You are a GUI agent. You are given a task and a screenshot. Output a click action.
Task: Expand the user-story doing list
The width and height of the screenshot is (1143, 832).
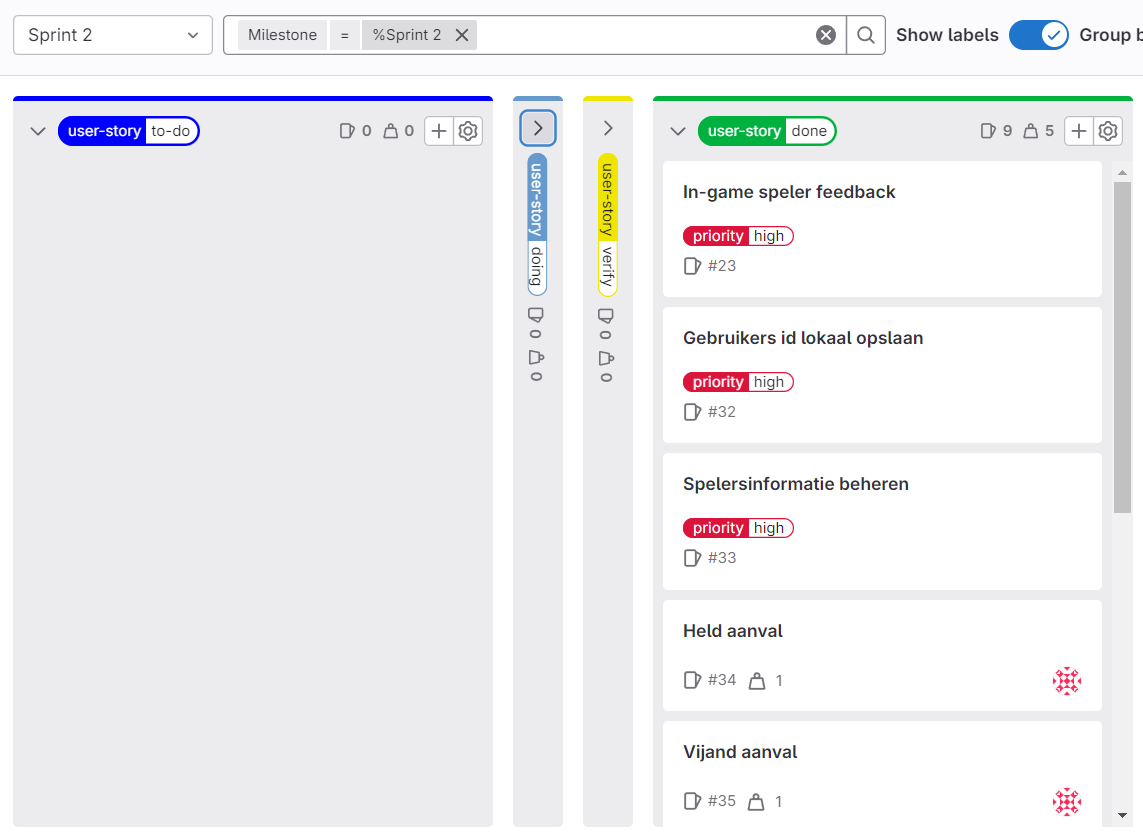[x=538, y=128]
